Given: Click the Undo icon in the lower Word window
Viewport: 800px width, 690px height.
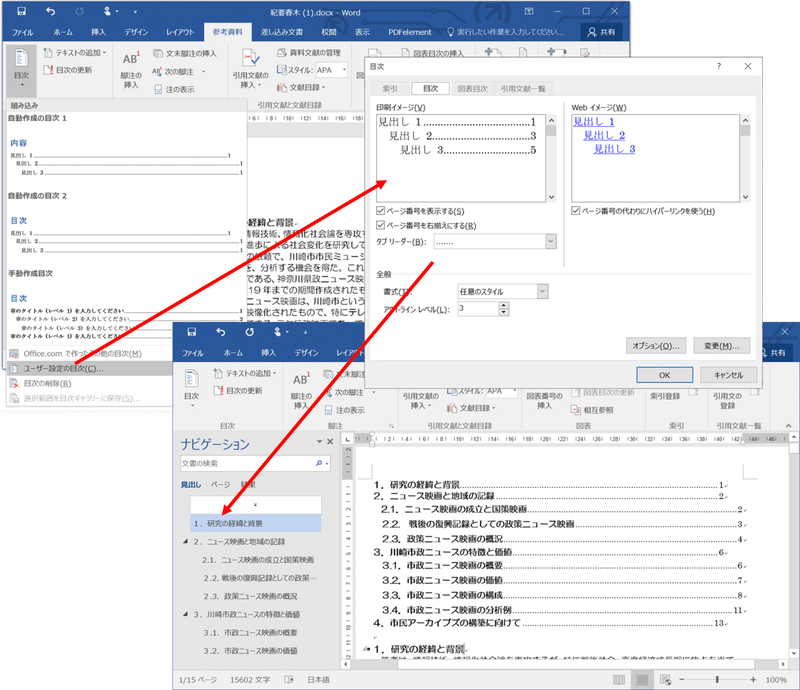Looking at the screenshot, I should (x=220, y=332).
